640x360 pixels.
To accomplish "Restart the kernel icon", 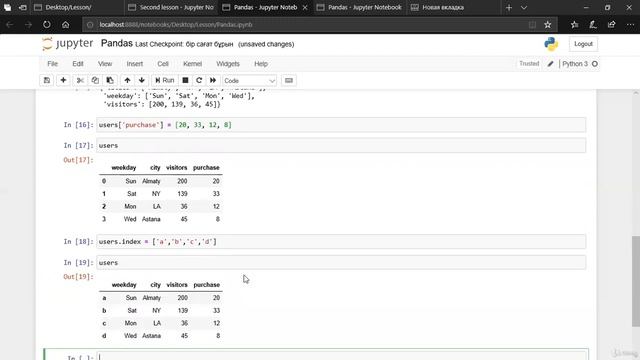I will [x=199, y=80].
